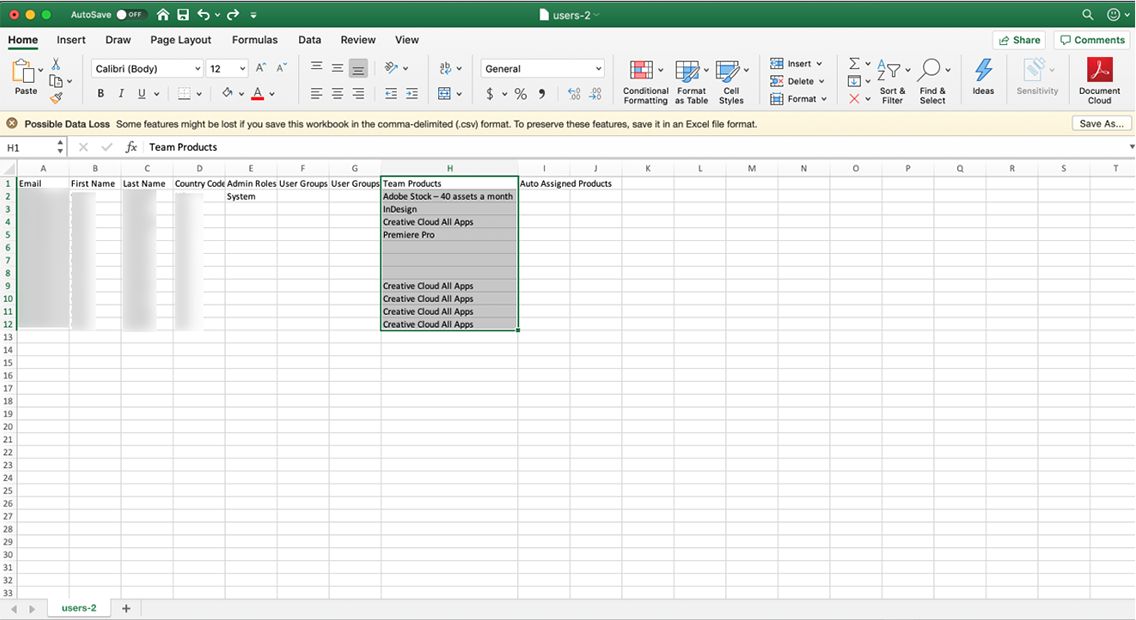The height and width of the screenshot is (620, 1136).
Task: Click the Increase Decimal icon
Action: (x=574, y=93)
